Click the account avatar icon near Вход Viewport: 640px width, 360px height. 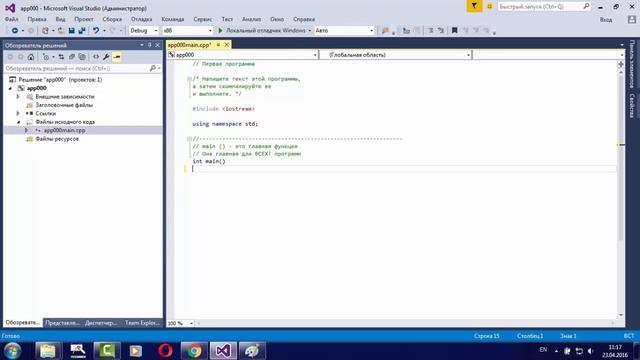[x=632, y=19]
